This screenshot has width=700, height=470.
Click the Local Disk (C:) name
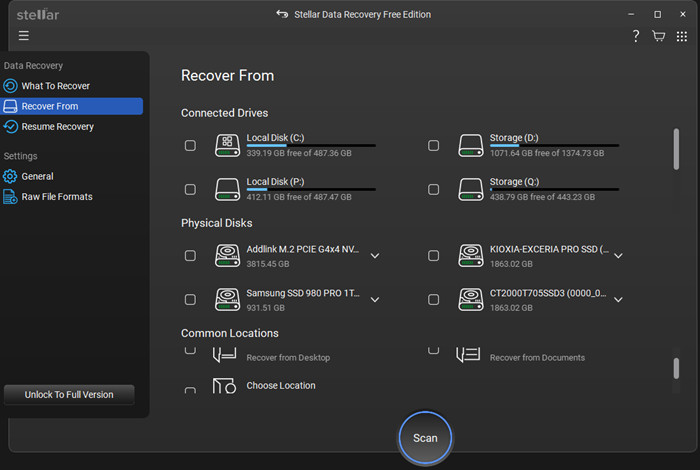pyautogui.click(x=275, y=137)
